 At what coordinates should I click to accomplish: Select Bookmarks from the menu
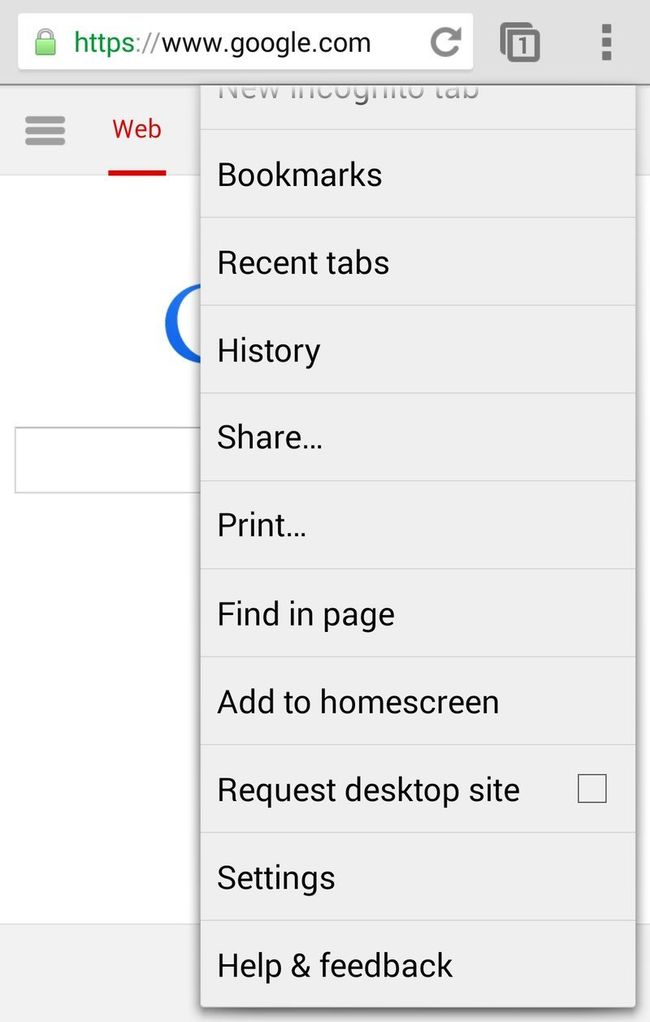(x=300, y=175)
